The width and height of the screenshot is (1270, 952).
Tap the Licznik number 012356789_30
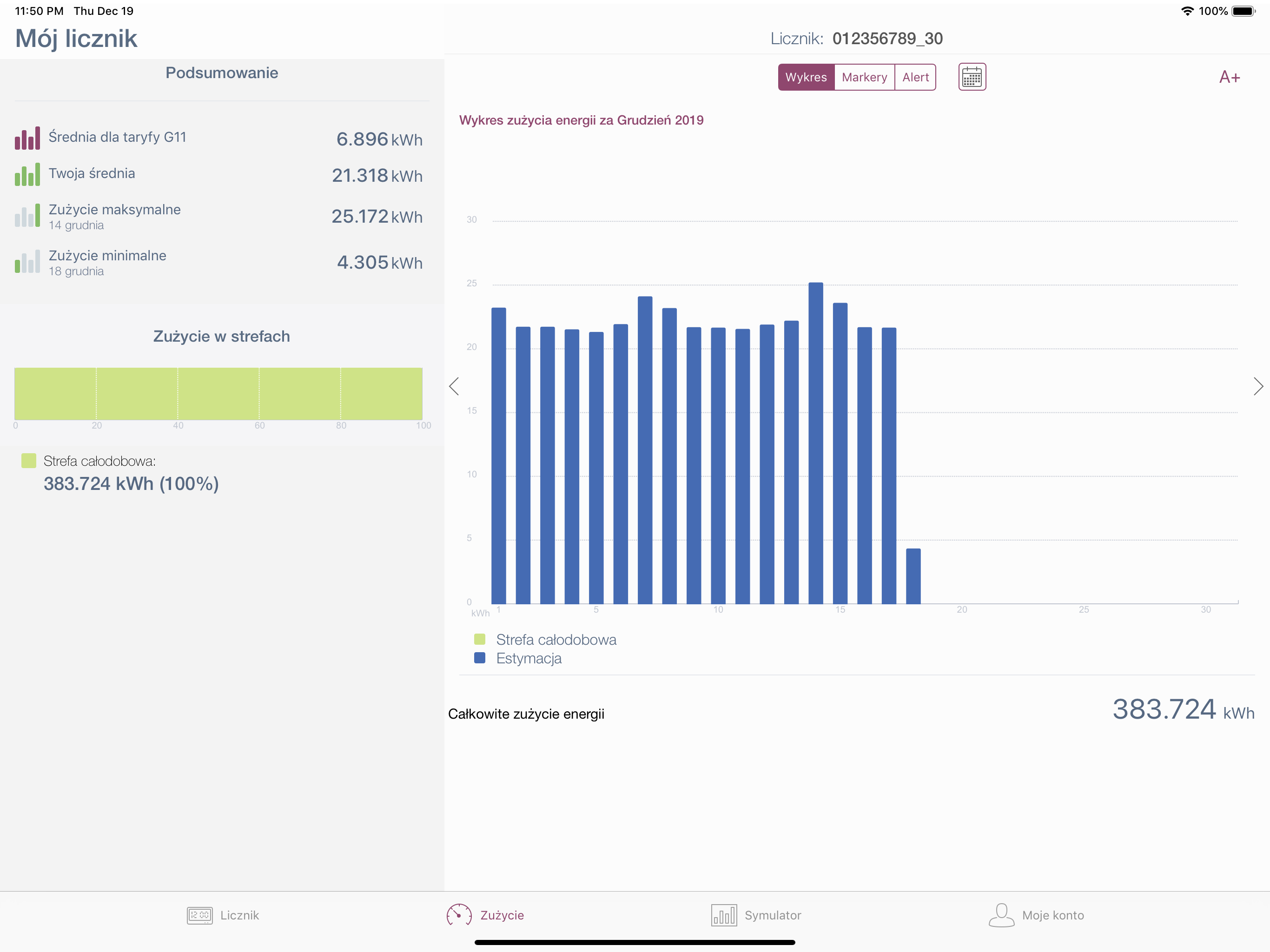point(887,39)
